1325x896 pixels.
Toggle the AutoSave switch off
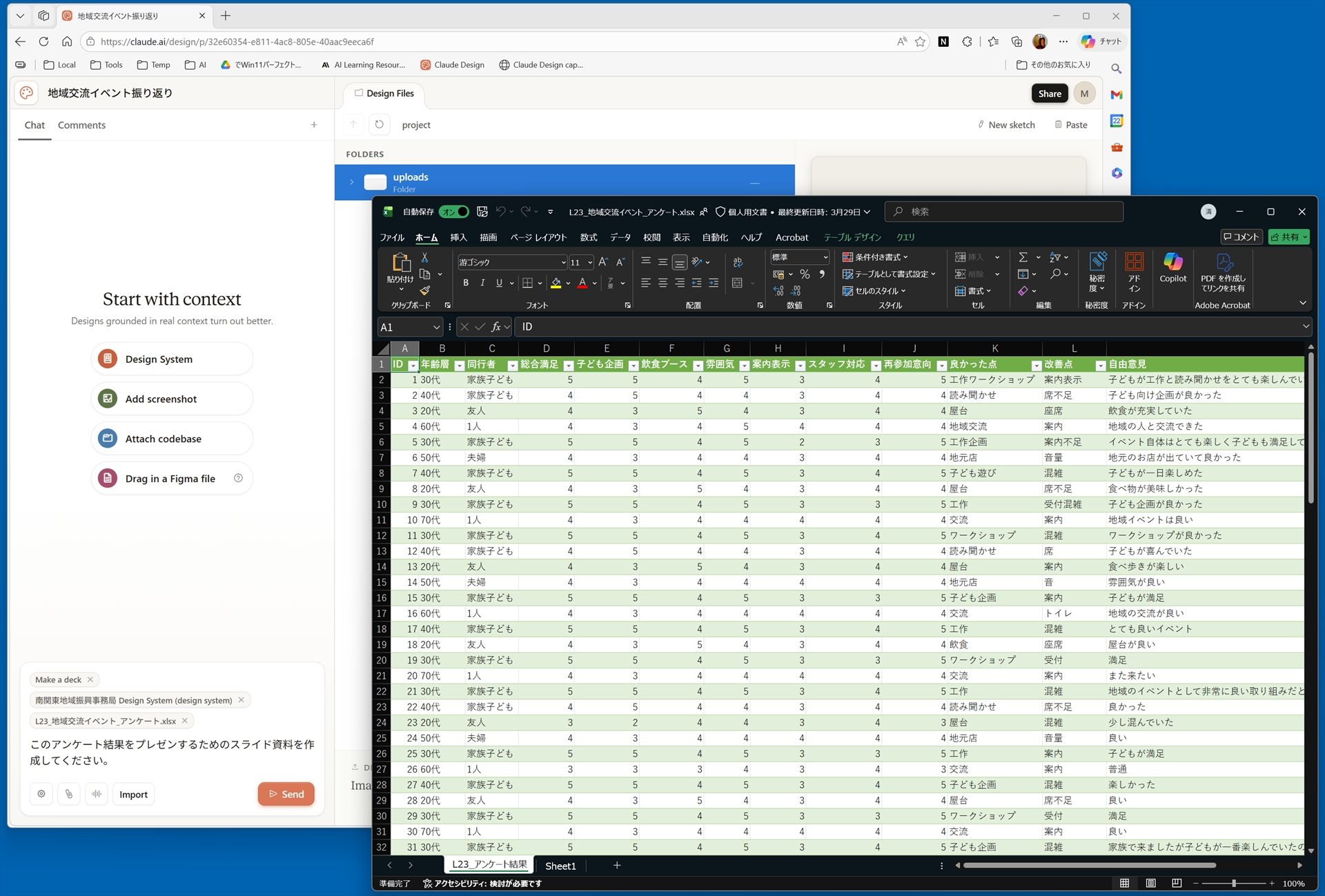(x=455, y=212)
